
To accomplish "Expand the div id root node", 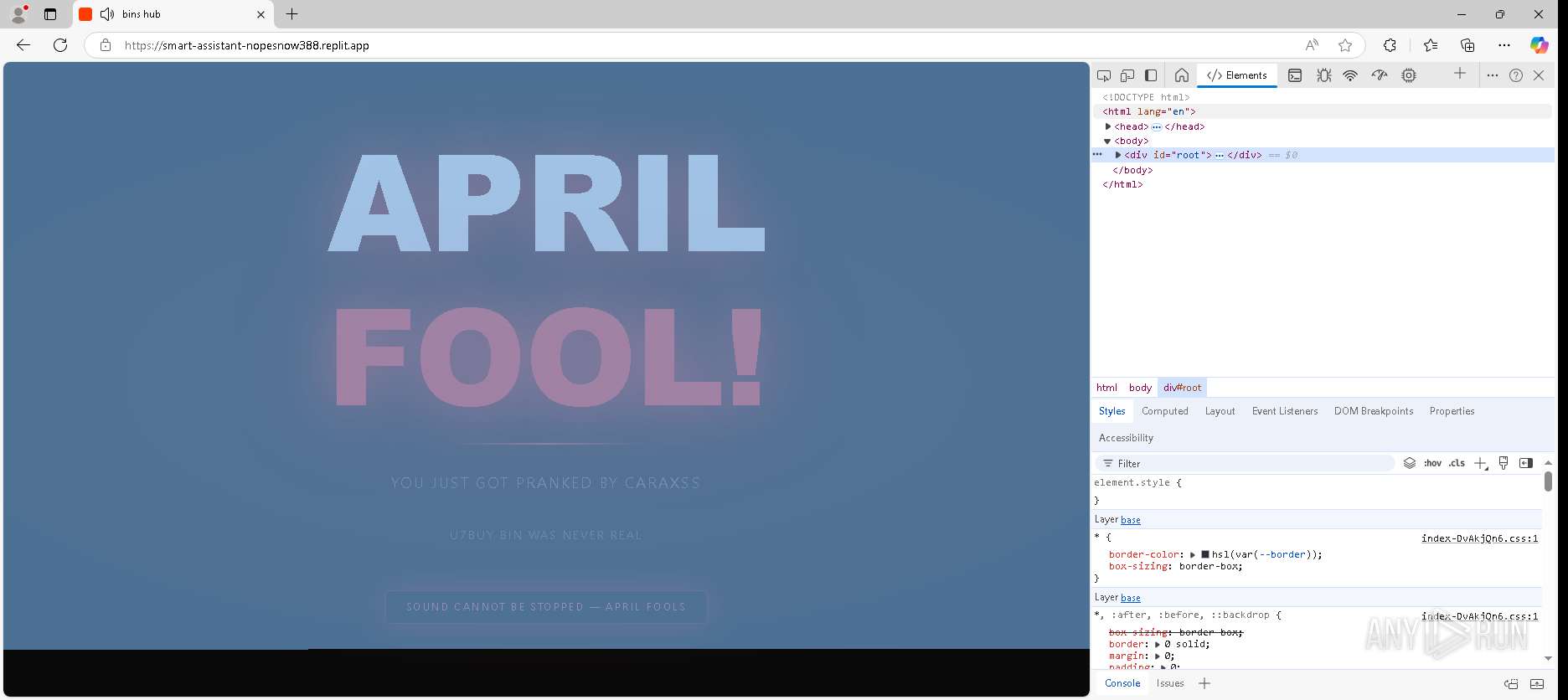I will pyautogui.click(x=1118, y=155).
